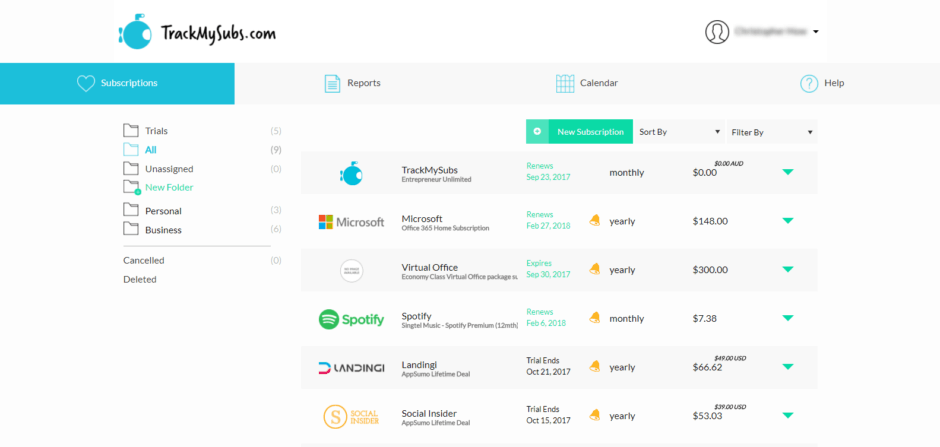This screenshot has height=447, width=940.
Task: Click the Spotify logo thumbnail
Action: click(x=351, y=319)
